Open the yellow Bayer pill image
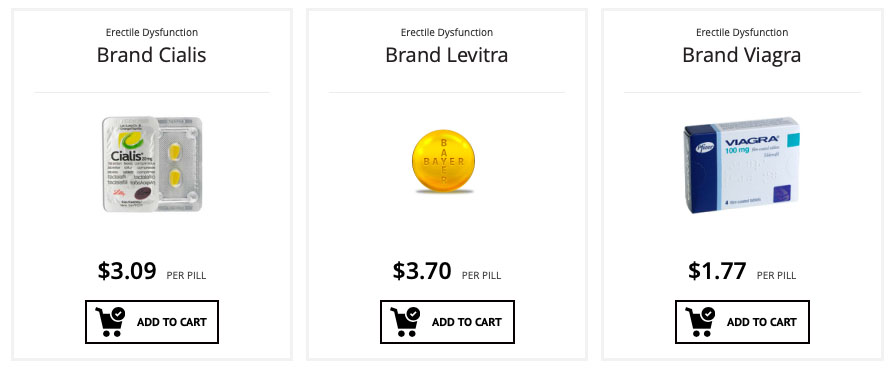 [444, 161]
